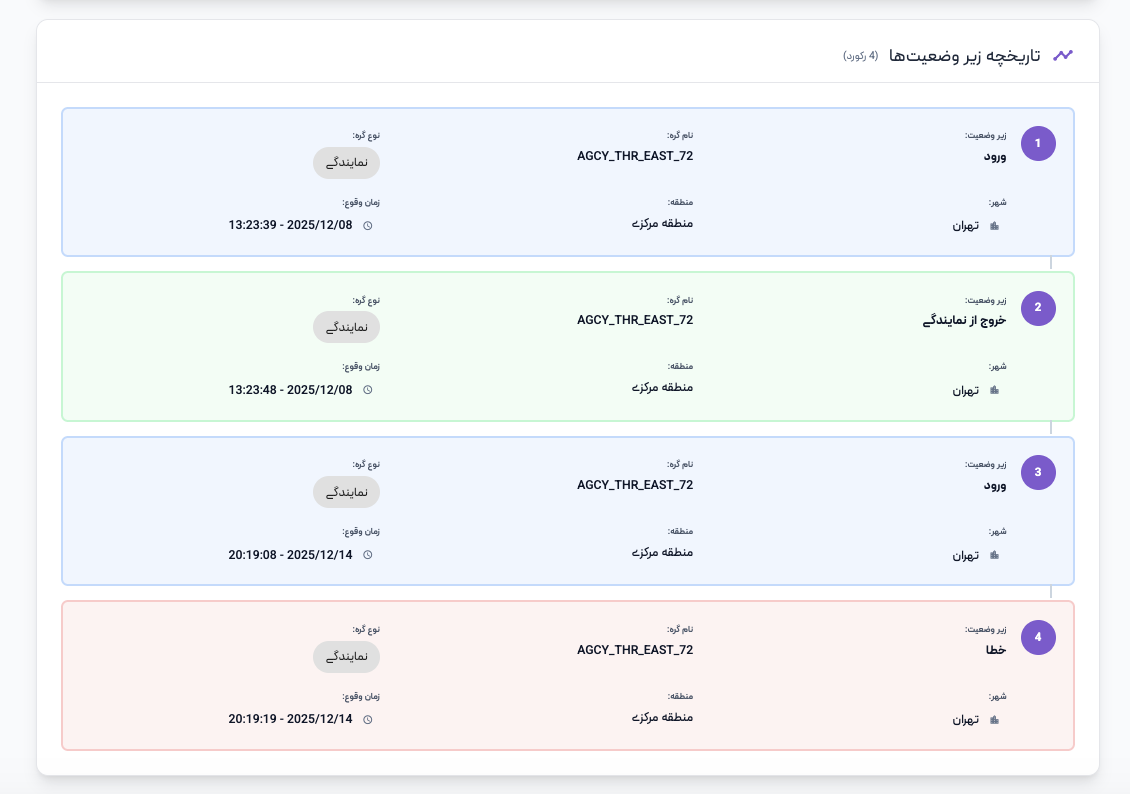This screenshot has width=1130, height=794.
Task: Click the purple step number 4 badge
Action: (x=1038, y=637)
